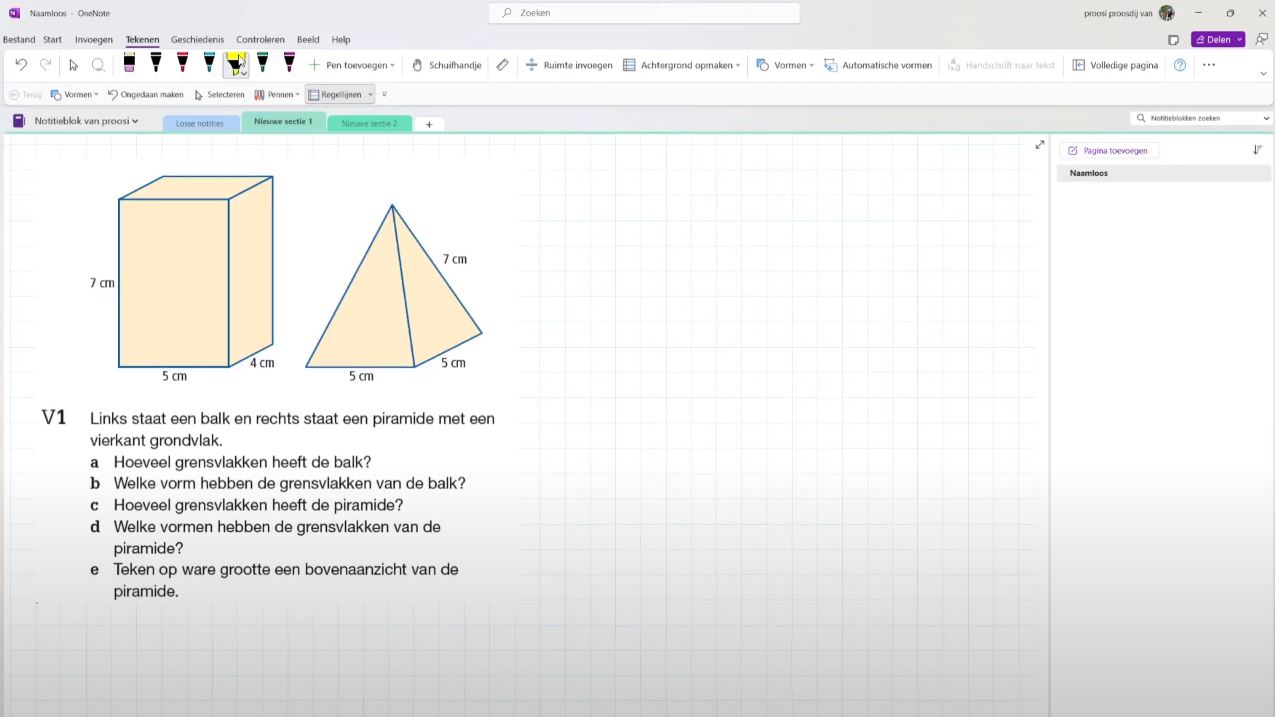Image resolution: width=1275 pixels, height=717 pixels.
Task: Open the Notitieblokken zoeken dropdown arrow
Action: pos(1266,118)
